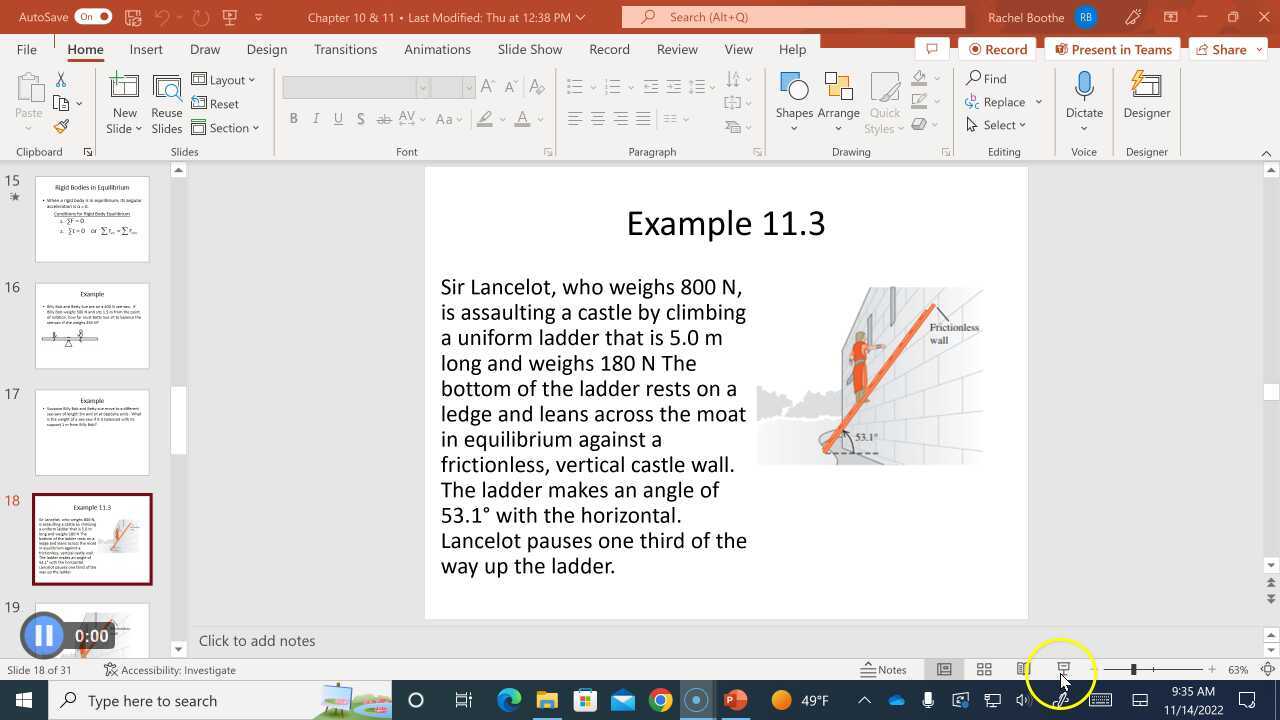Click the Cut scissors icon

tap(61, 79)
